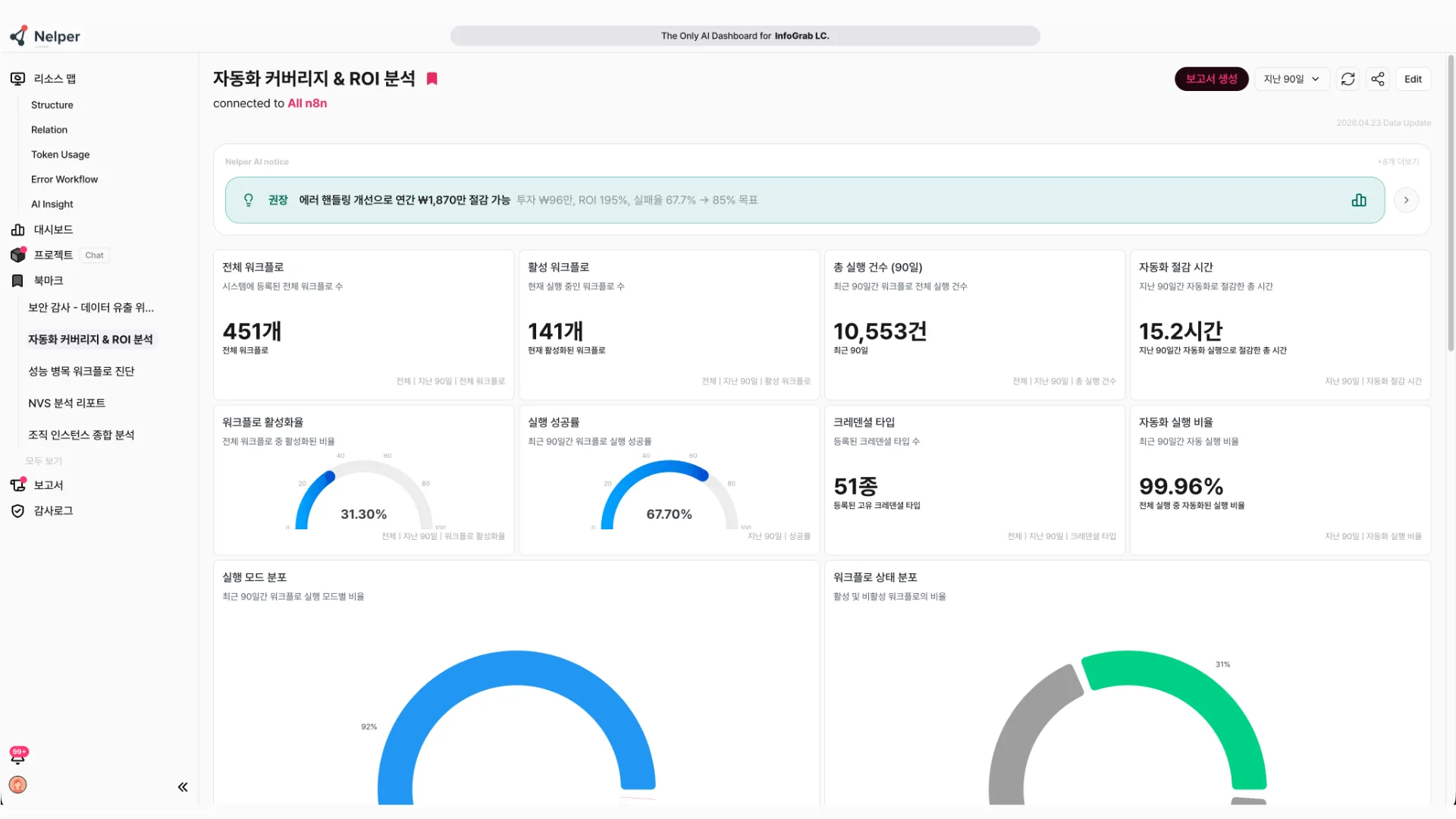1456x819 pixels.
Task: Click the Edit button
Action: (x=1413, y=79)
